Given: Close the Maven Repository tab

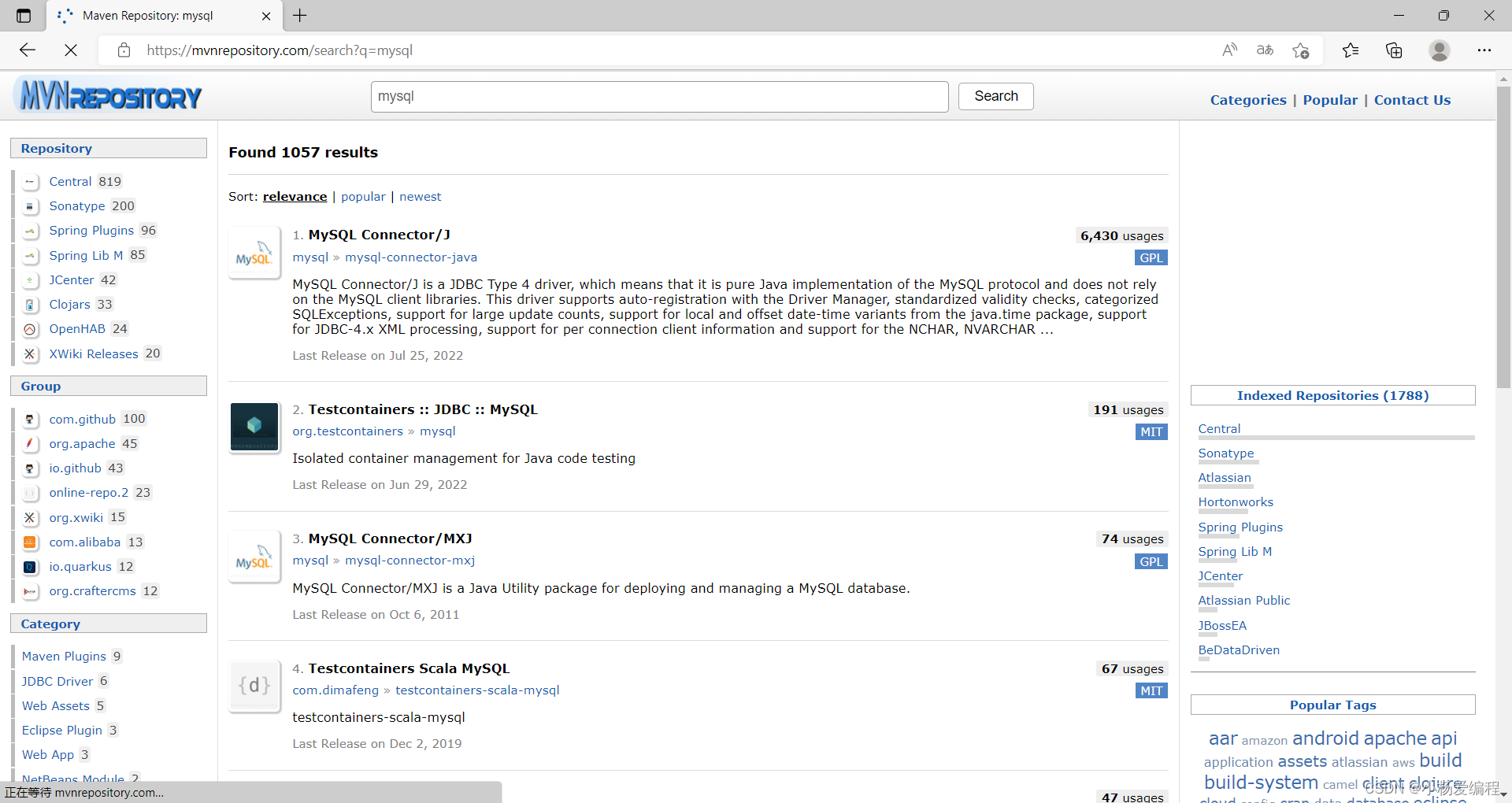Looking at the screenshot, I should (x=266, y=16).
